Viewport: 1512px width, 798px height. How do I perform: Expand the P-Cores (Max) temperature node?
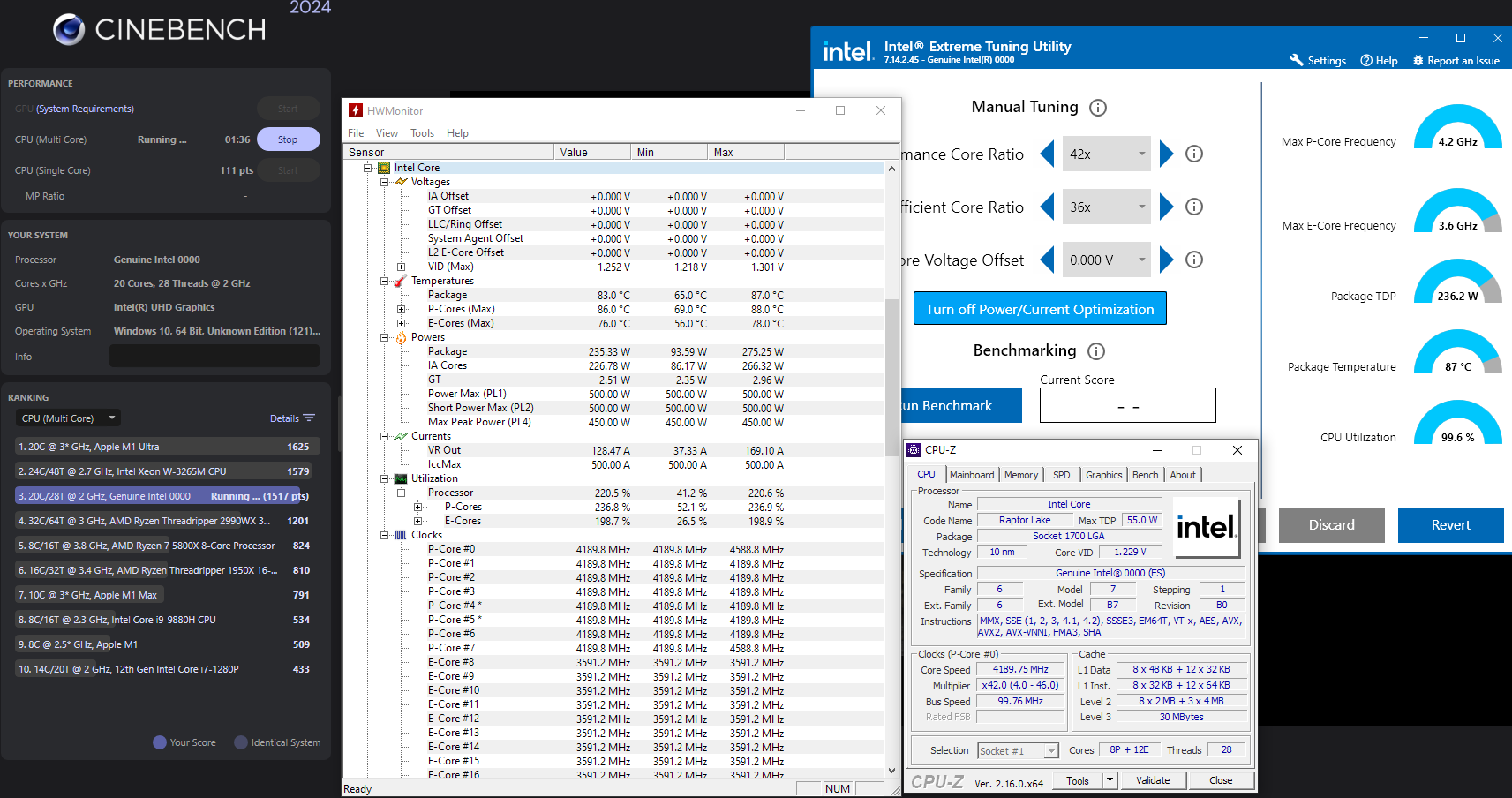pos(401,309)
